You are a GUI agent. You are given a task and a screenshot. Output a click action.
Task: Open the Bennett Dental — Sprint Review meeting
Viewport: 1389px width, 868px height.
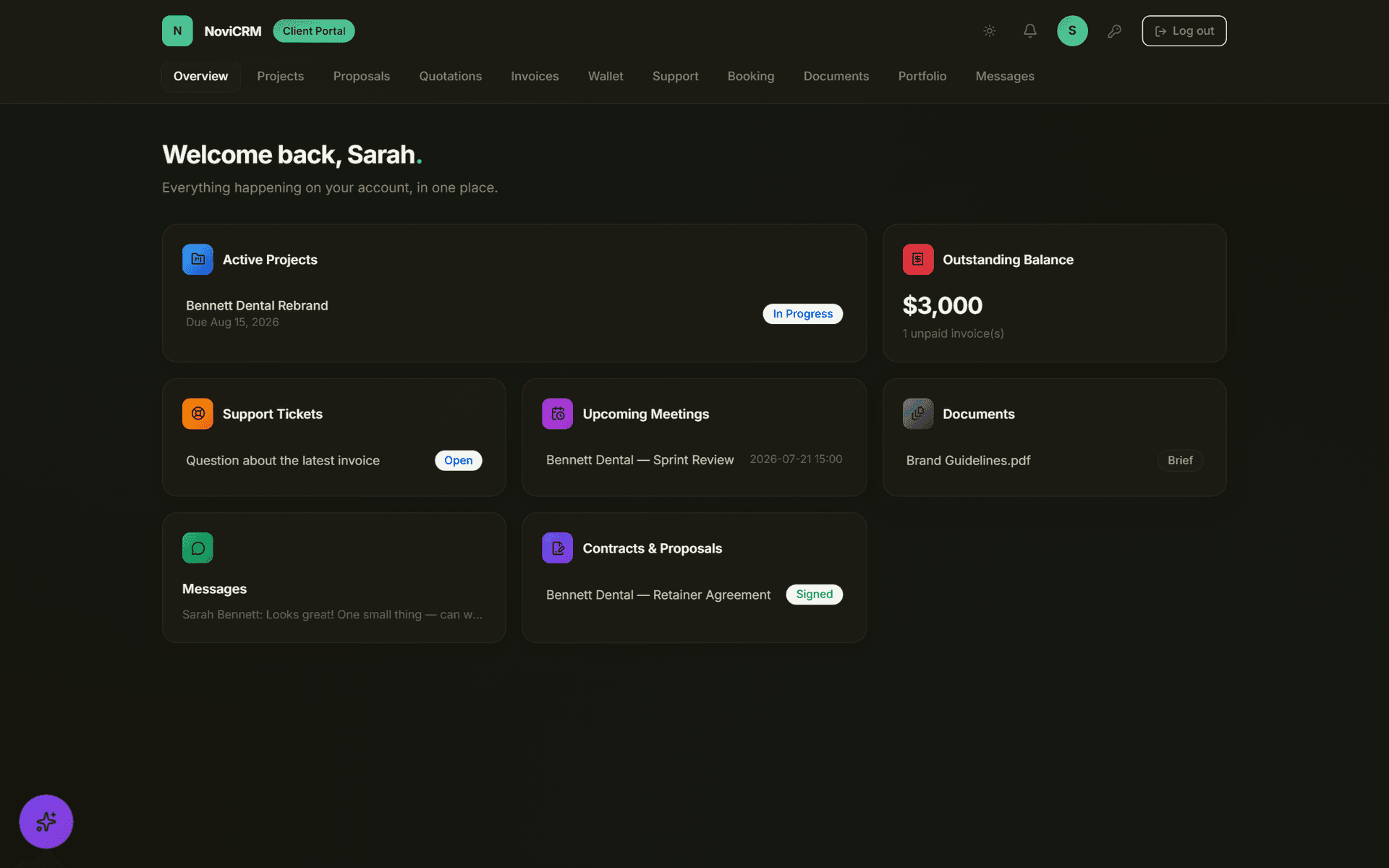pyautogui.click(x=640, y=460)
